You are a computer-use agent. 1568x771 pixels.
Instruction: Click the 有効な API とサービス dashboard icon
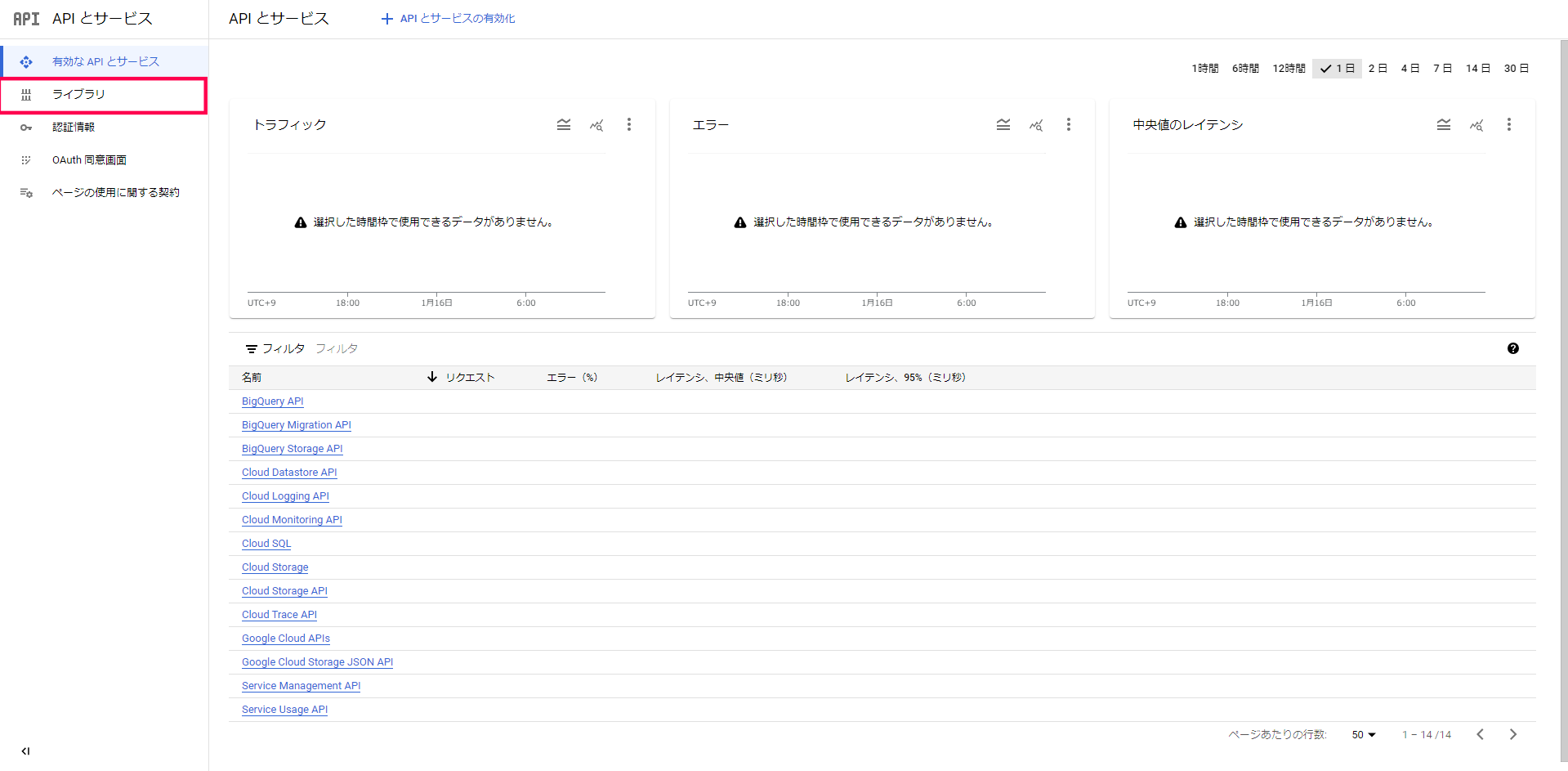pyautogui.click(x=26, y=61)
